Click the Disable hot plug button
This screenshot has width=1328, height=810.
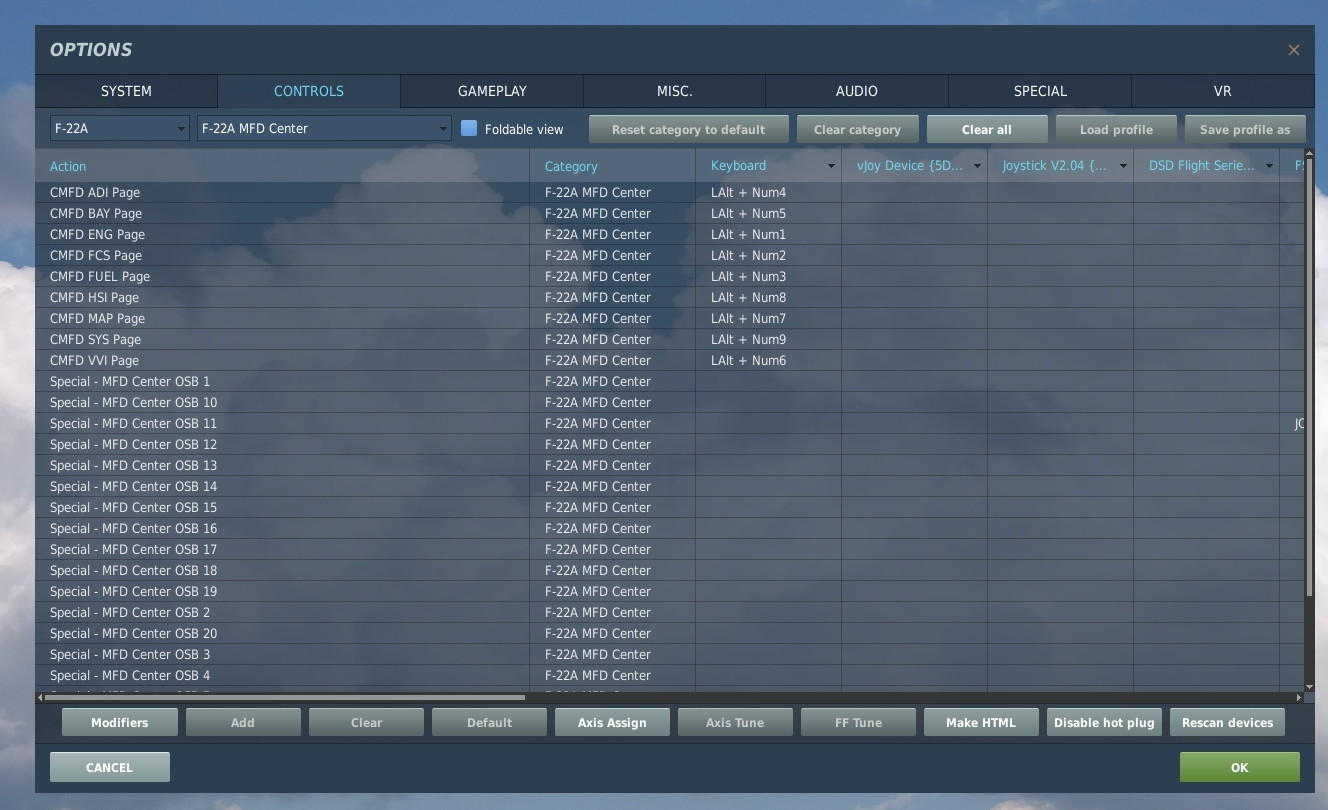(1104, 722)
